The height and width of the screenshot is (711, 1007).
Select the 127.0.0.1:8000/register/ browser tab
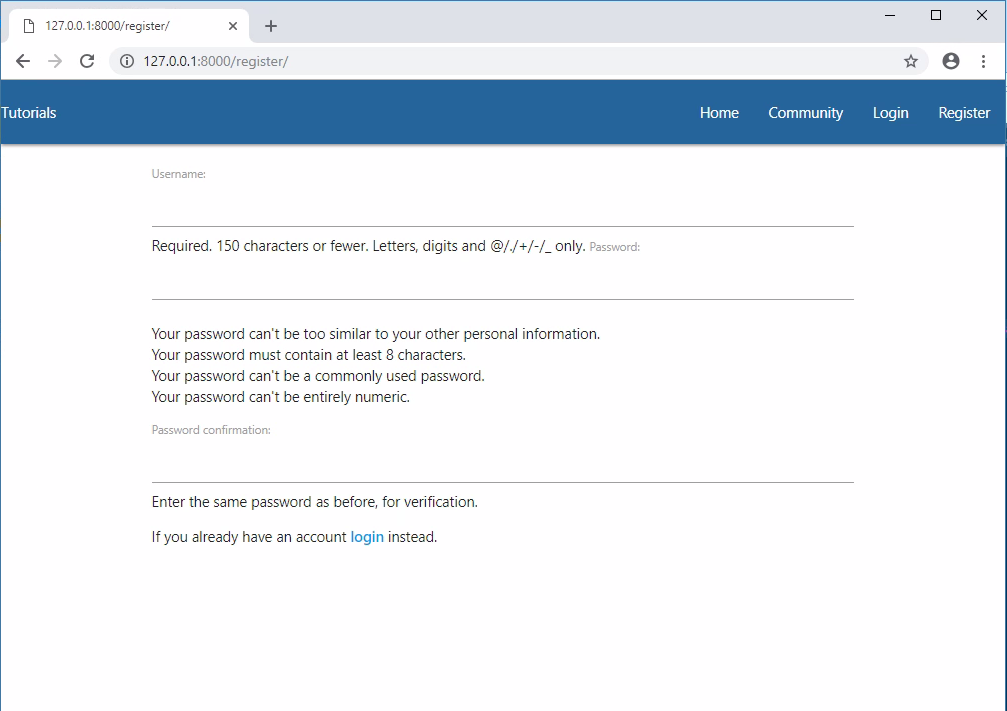pyautogui.click(x=110, y=26)
